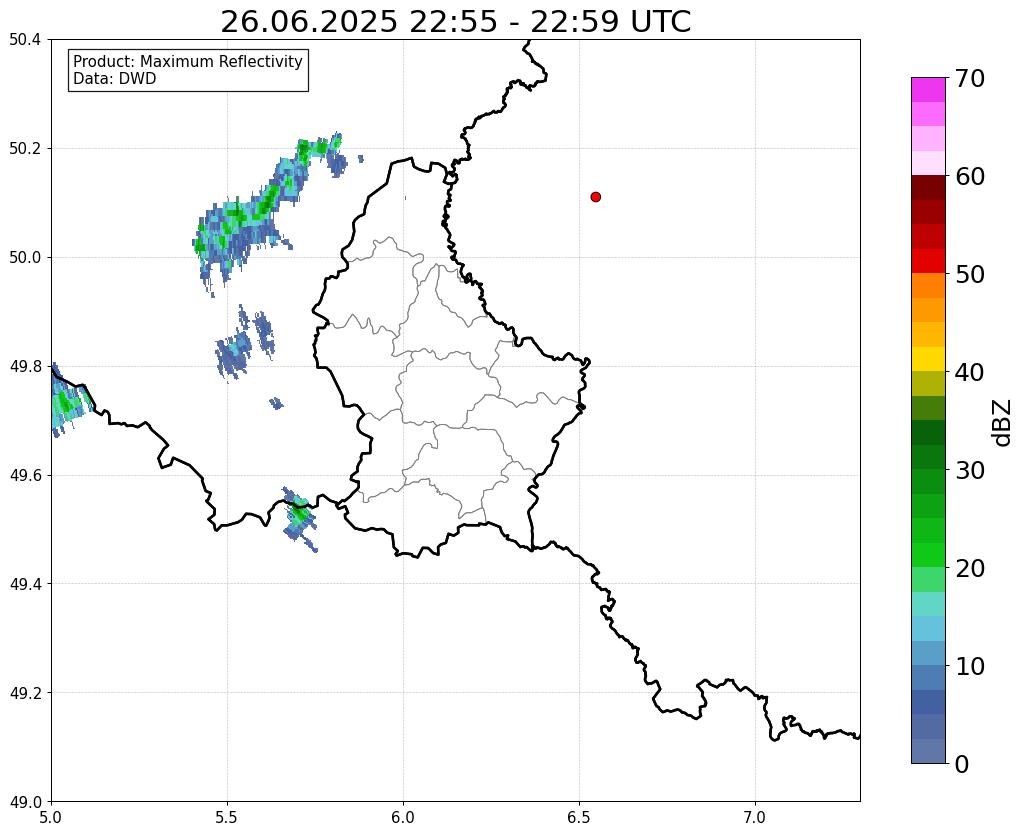This screenshot has height=834, width=1023.
Task: Click the dBZ colorbar axis label
Action: coord(1003,423)
